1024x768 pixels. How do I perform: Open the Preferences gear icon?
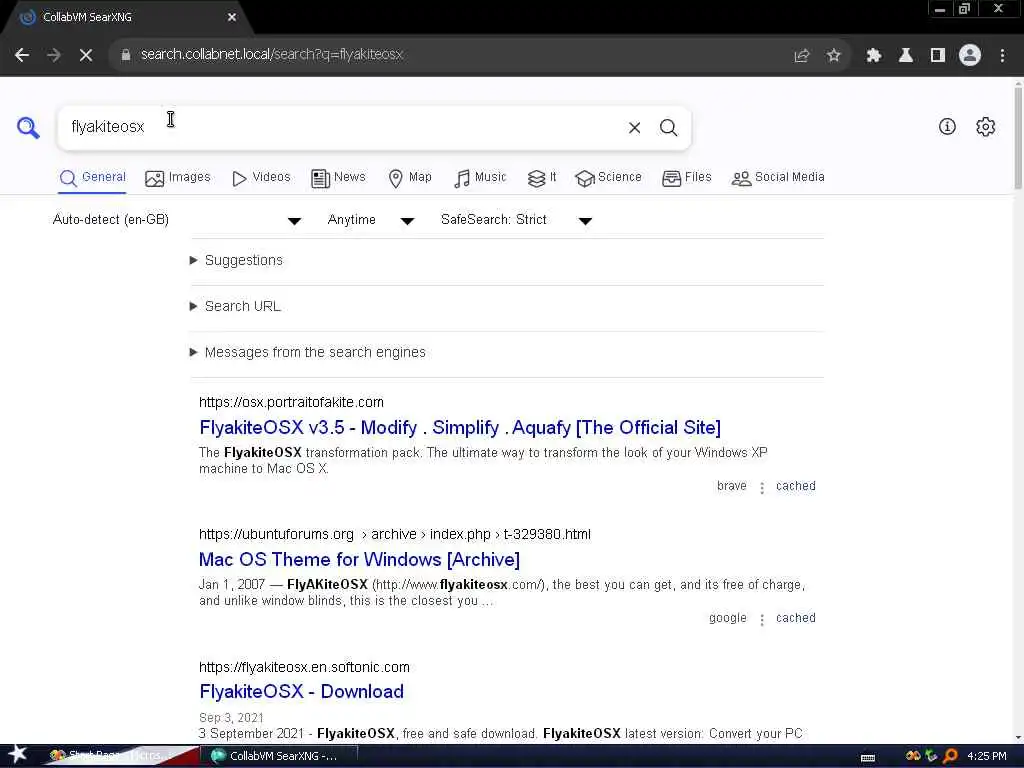(985, 127)
